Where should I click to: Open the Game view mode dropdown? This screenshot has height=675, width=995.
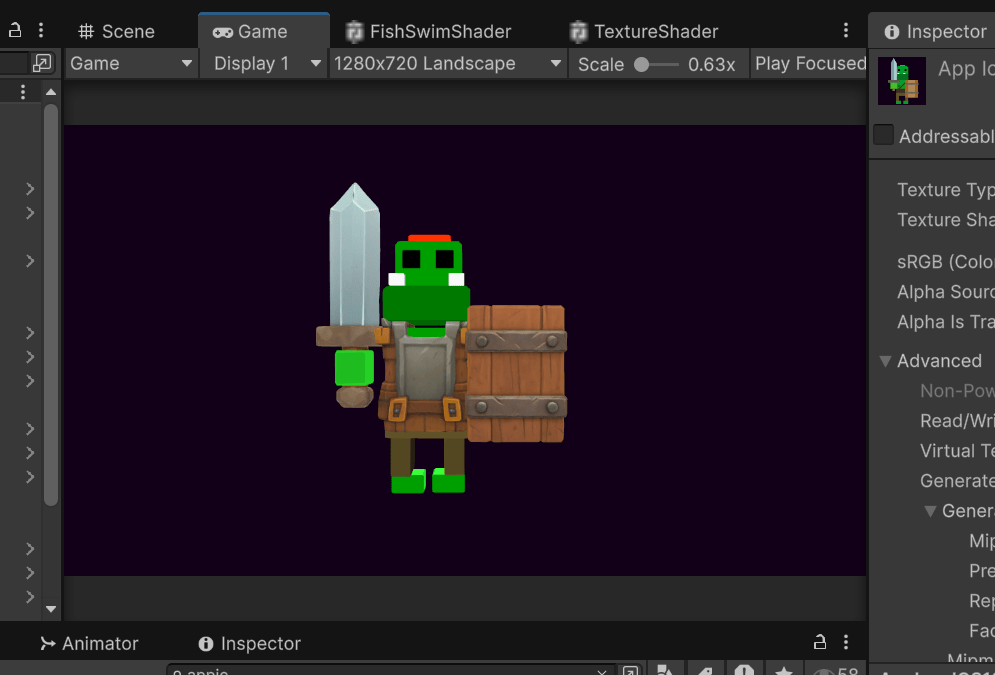coord(131,64)
